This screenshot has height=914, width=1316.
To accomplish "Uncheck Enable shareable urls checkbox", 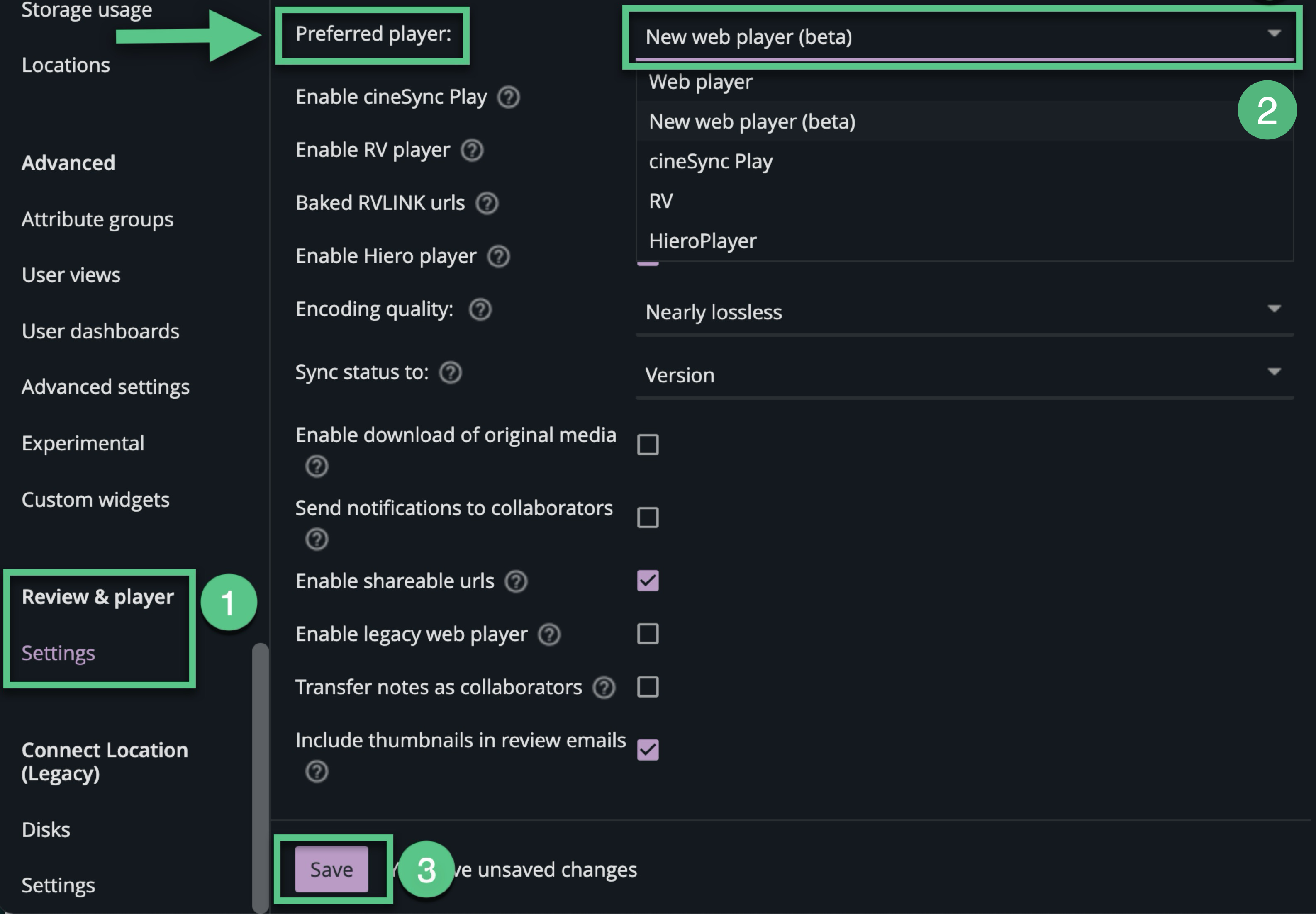I will pyautogui.click(x=647, y=581).
